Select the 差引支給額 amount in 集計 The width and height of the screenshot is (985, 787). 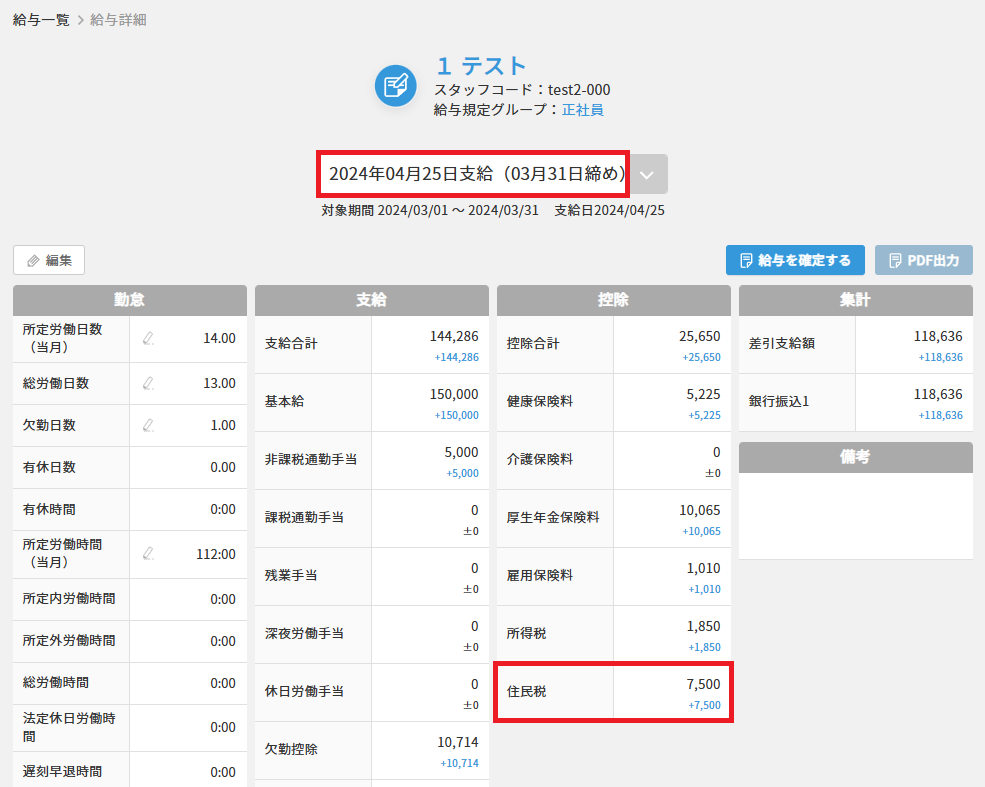[x=937, y=336]
